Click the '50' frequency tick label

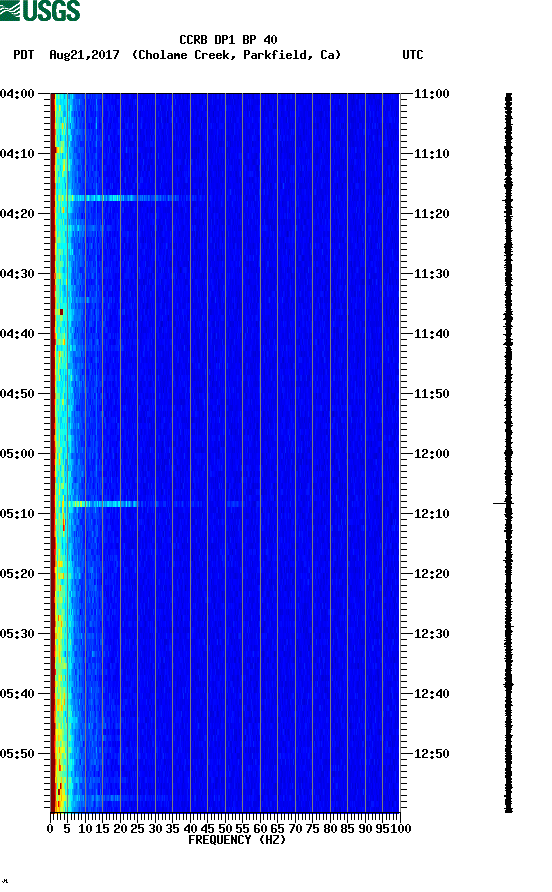click(225, 829)
